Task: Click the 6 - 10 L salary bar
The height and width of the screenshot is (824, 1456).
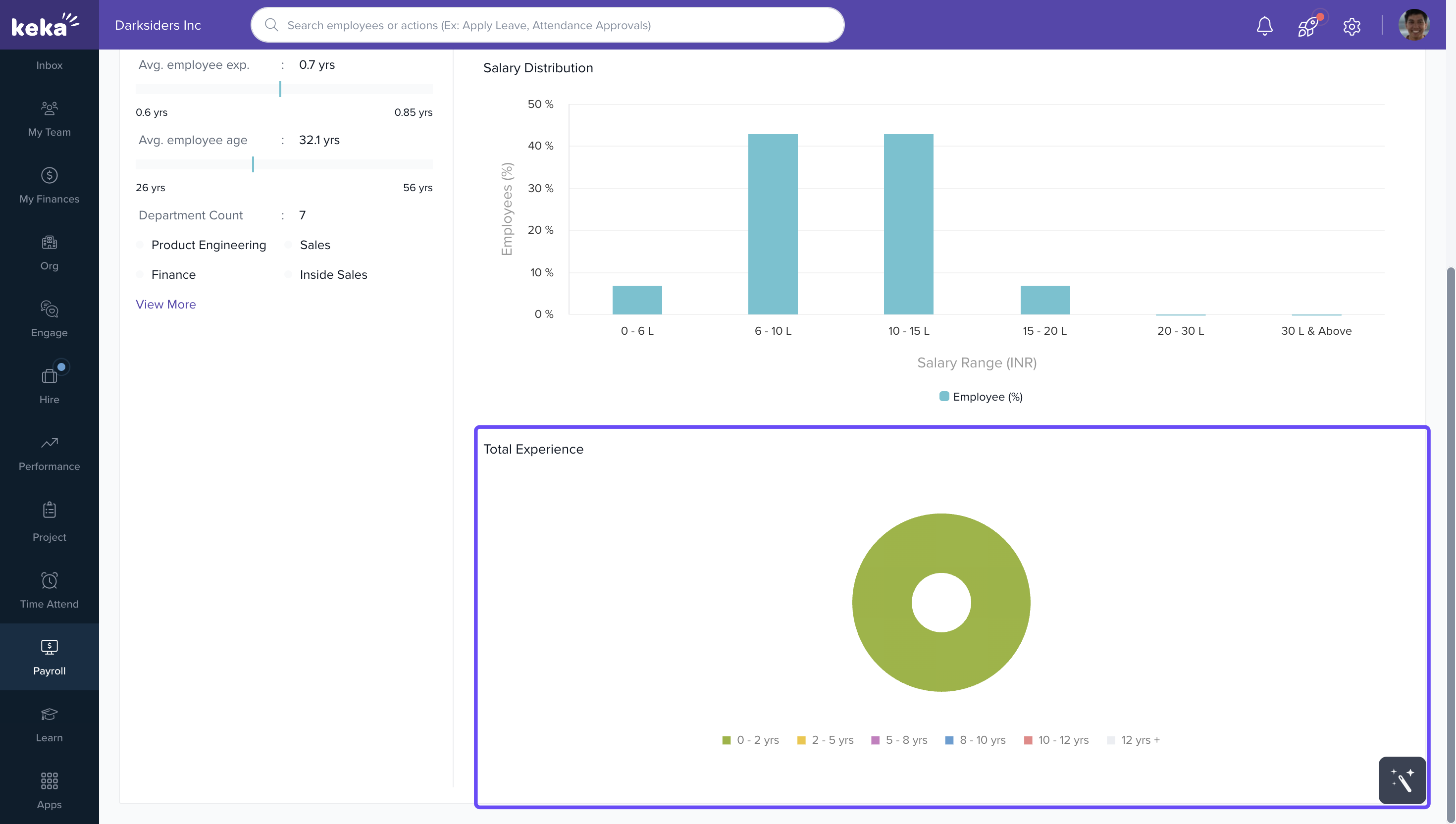Action: pyautogui.click(x=773, y=224)
